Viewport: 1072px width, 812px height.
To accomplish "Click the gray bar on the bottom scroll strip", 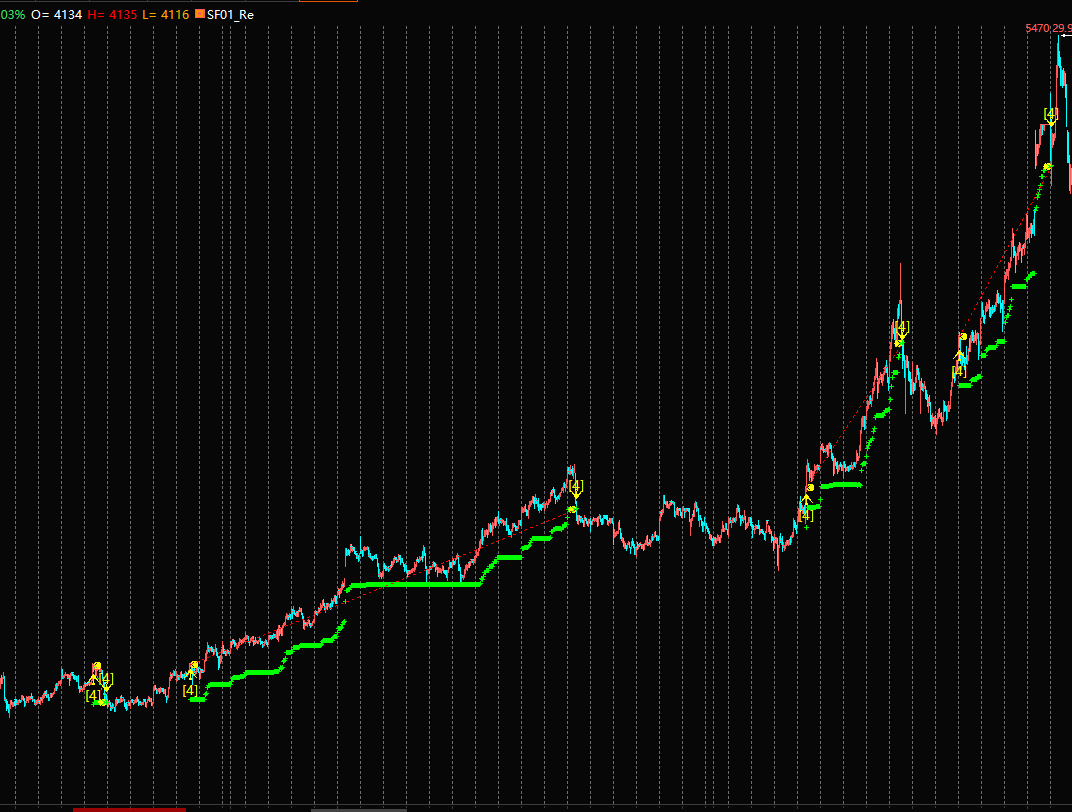I will [x=358, y=808].
